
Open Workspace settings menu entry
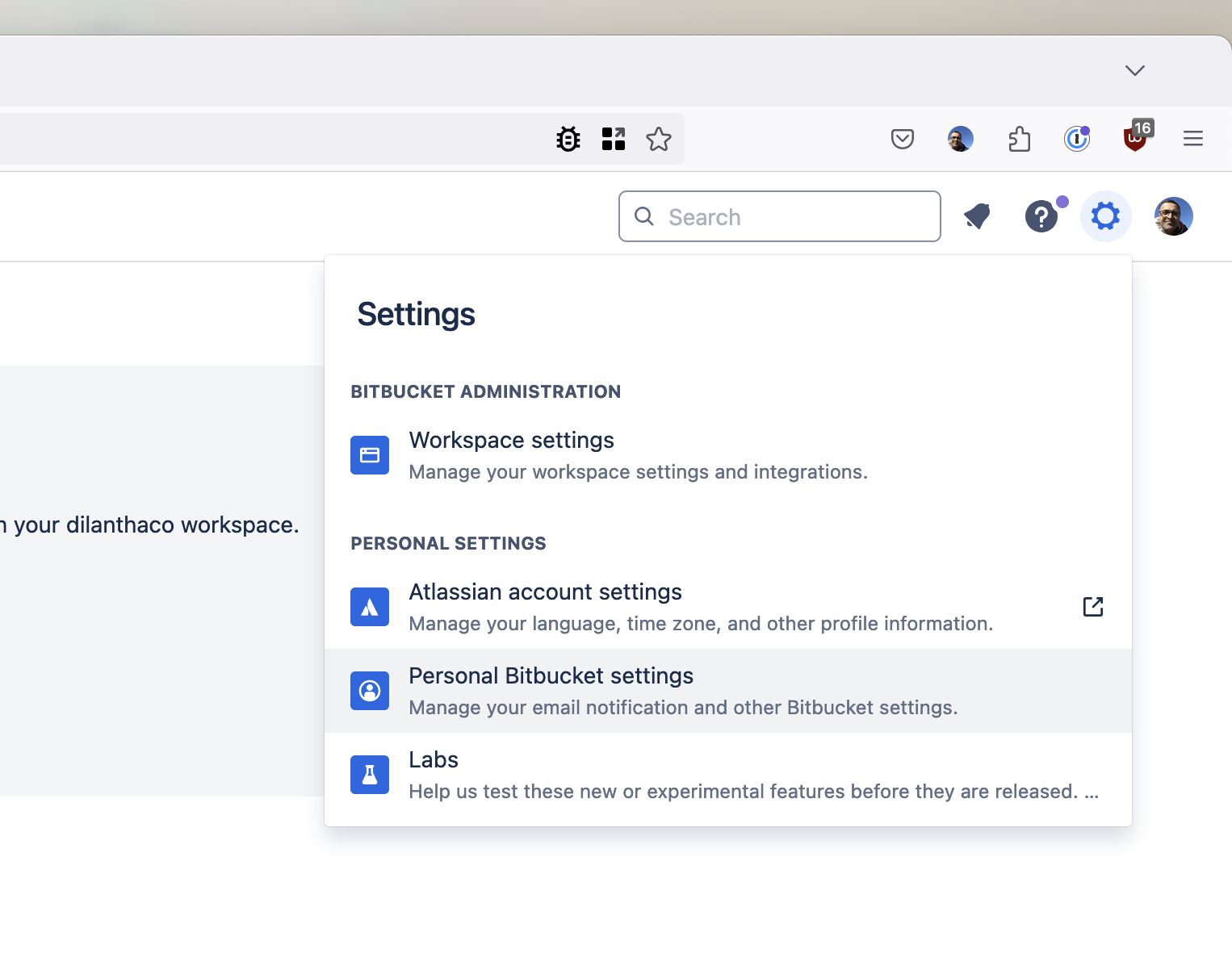coord(728,455)
